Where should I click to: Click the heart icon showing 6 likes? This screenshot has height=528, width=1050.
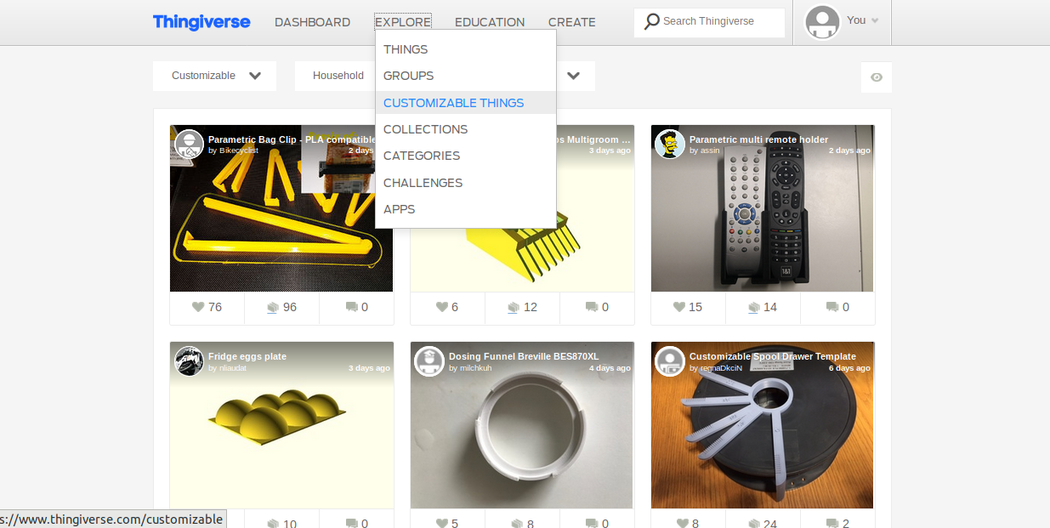click(441, 307)
